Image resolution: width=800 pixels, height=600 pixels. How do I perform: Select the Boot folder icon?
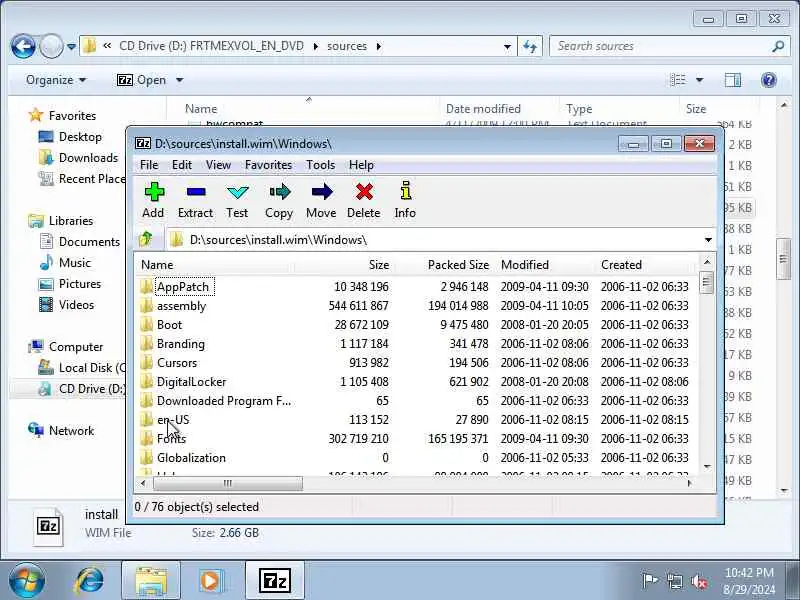[x=146, y=324]
